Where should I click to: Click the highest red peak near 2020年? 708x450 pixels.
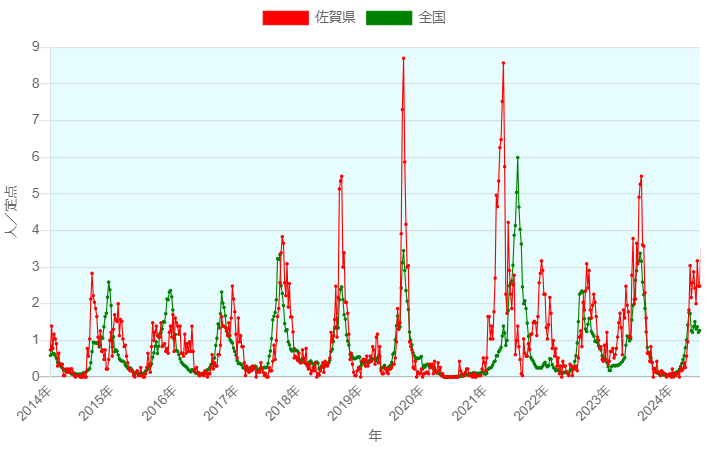pos(404,58)
